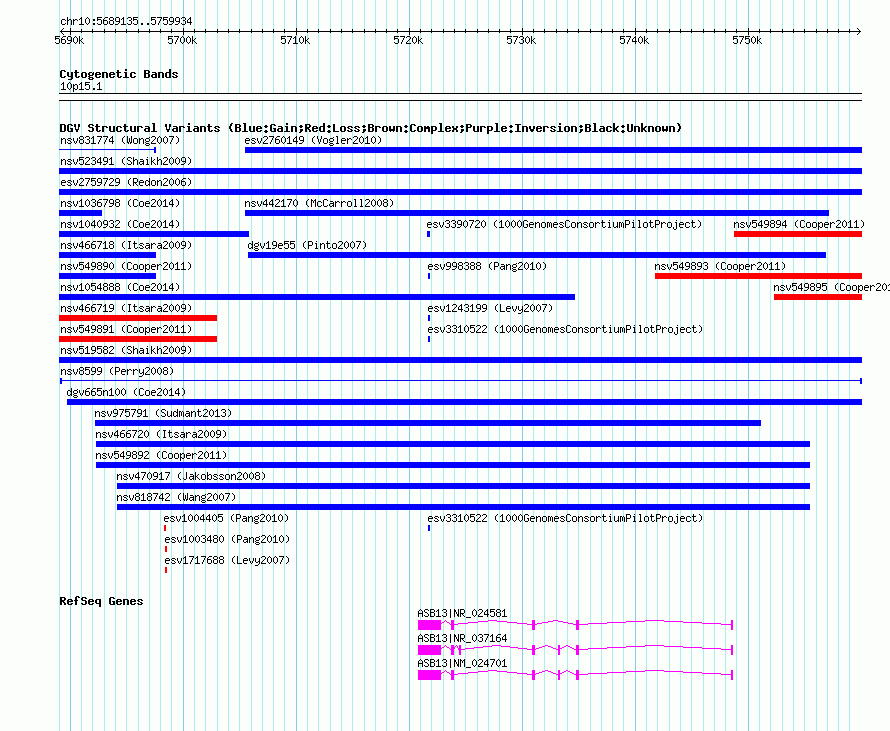Viewport: 890px width, 731px height.
Task: Select the 5750k ruler position label
Action: tap(747, 40)
